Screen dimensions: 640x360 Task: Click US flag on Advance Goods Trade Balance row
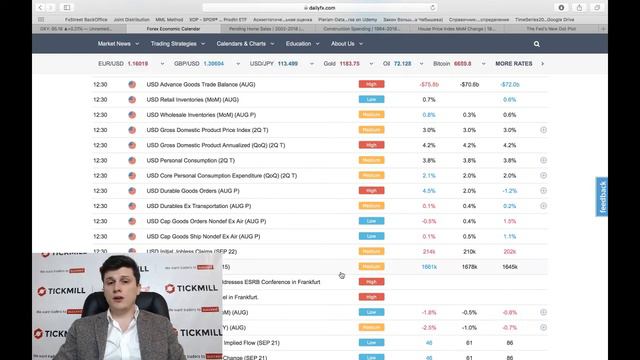[x=132, y=84]
